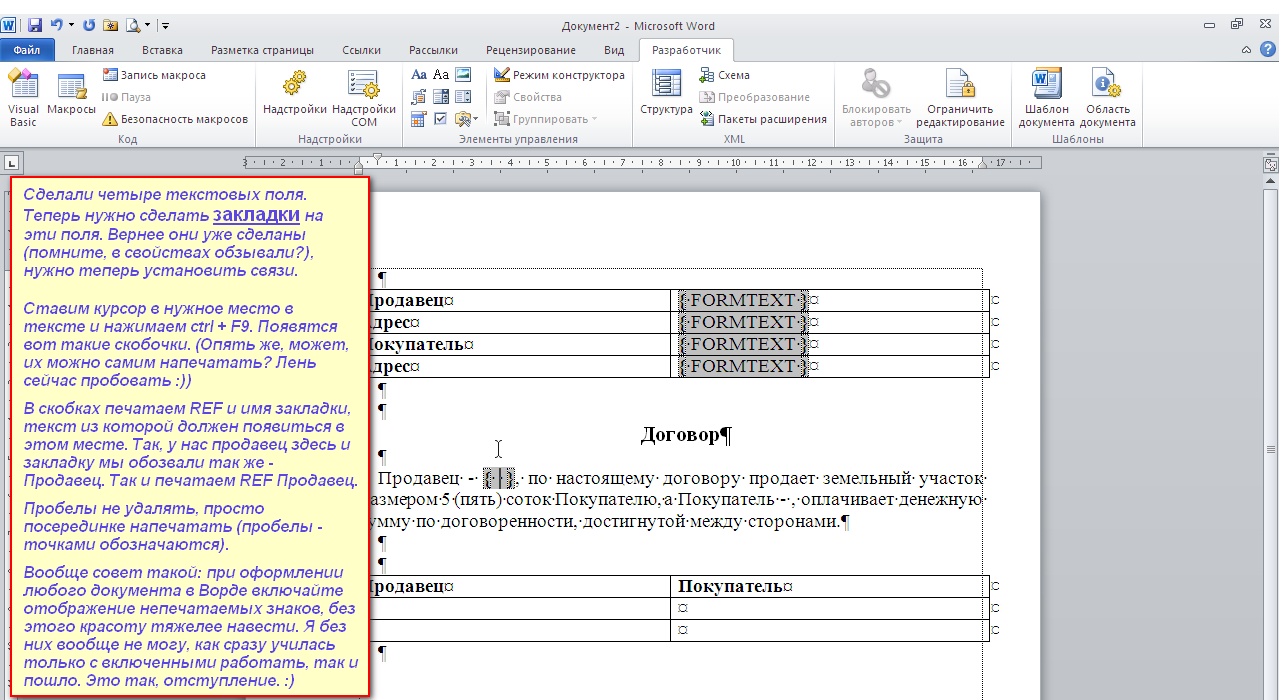Save document from quick access toolbar
The width and height of the screenshot is (1280, 700).
(x=35, y=25)
